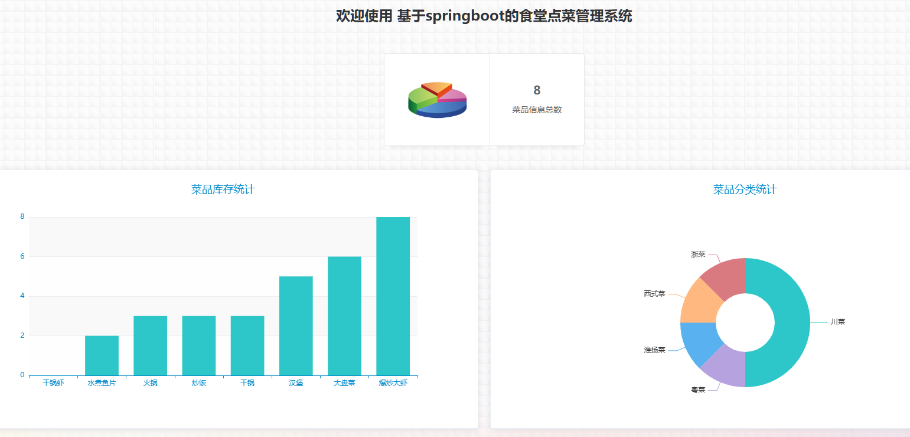Click the tallest bar above 爆炒大虾
The image size is (910, 437).
pos(393,296)
